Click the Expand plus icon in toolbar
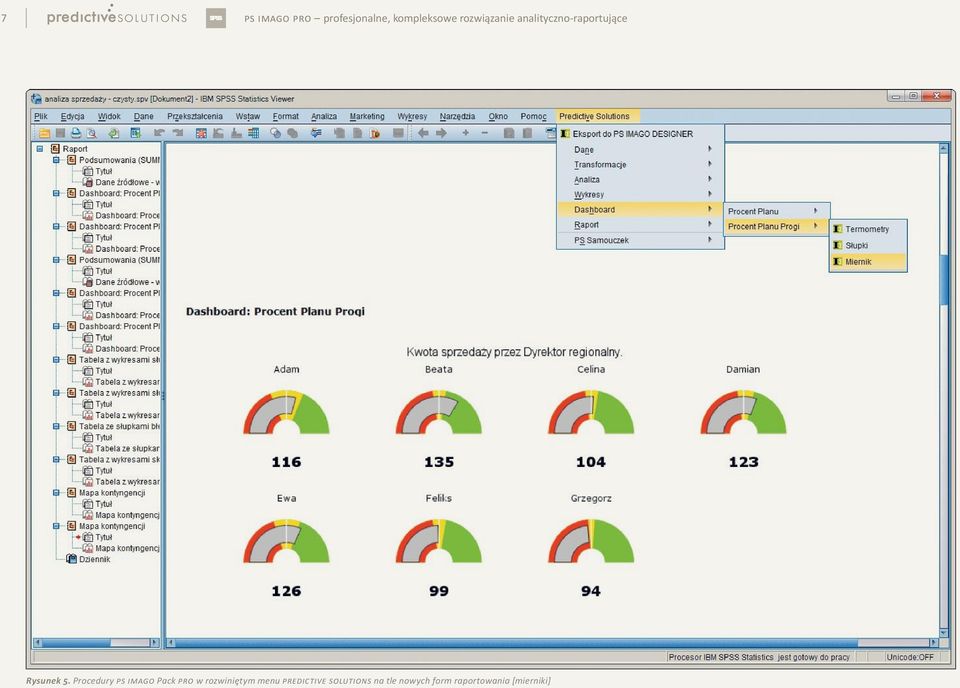The height and width of the screenshot is (688, 960). pyautogui.click(x=466, y=133)
